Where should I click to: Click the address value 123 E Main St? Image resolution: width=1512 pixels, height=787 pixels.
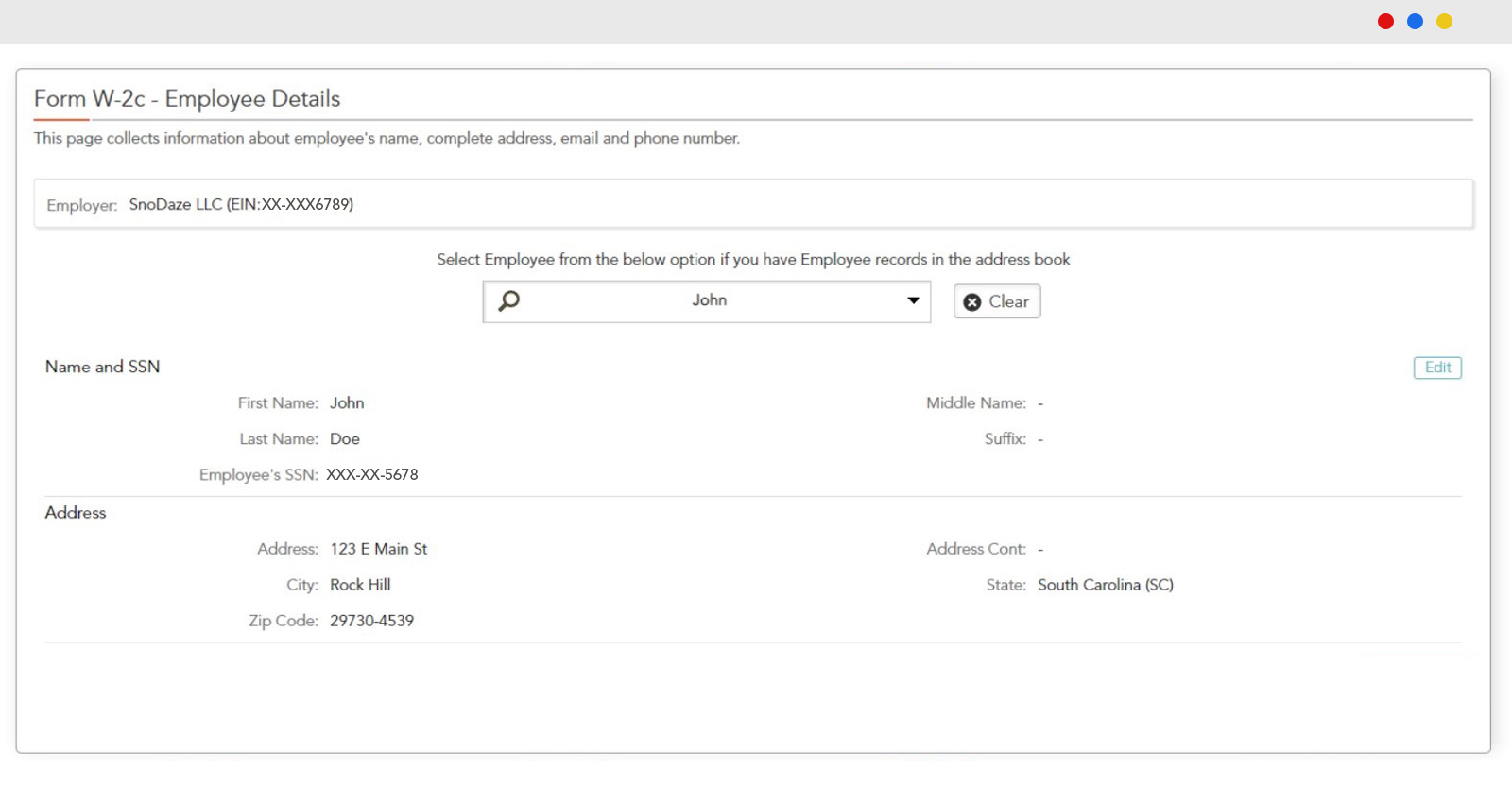[378, 549]
